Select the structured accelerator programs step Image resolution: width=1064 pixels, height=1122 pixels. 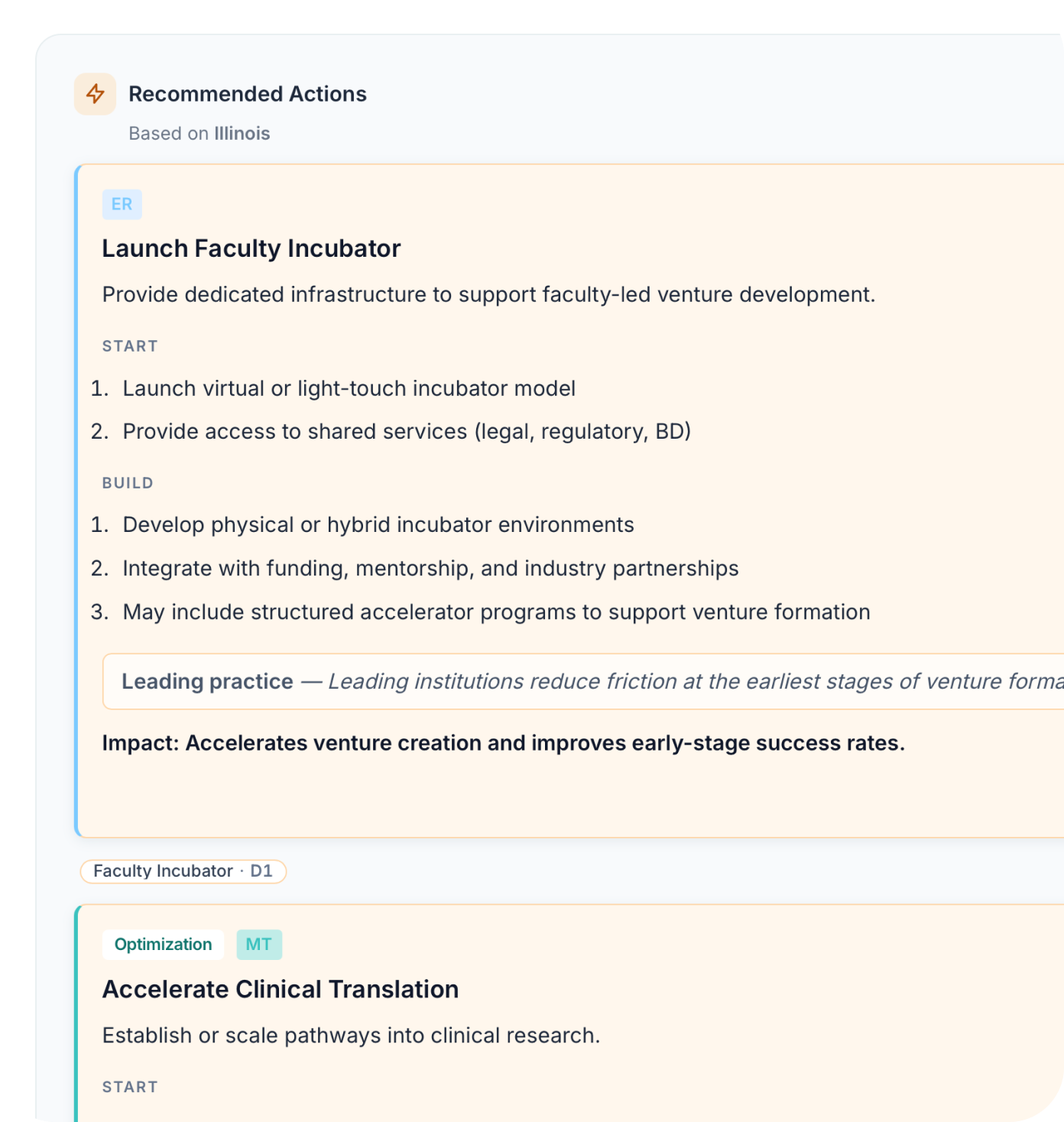pyautogui.click(x=496, y=612)
